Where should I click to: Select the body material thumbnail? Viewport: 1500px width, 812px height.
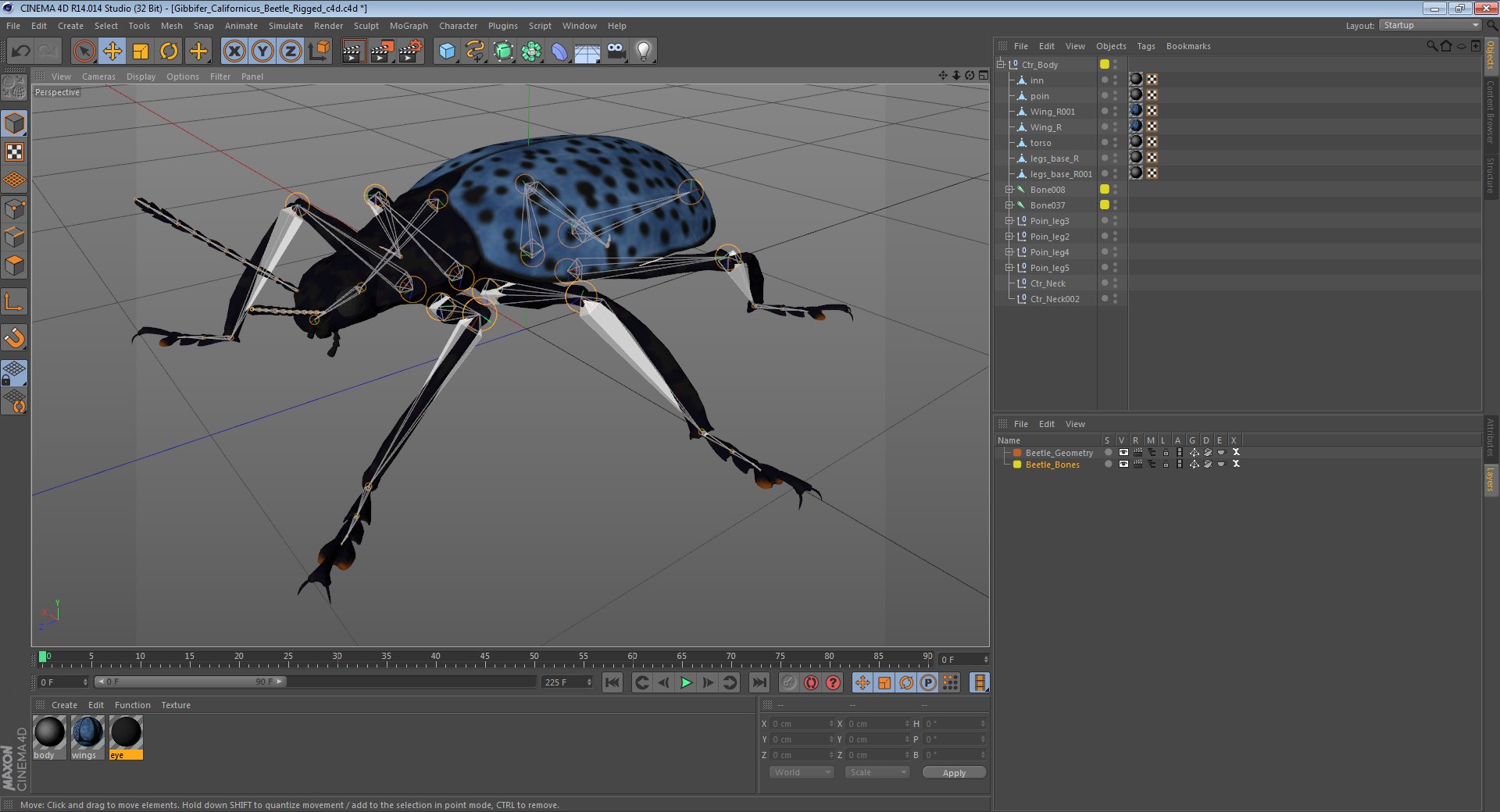[x=49, y=732]
